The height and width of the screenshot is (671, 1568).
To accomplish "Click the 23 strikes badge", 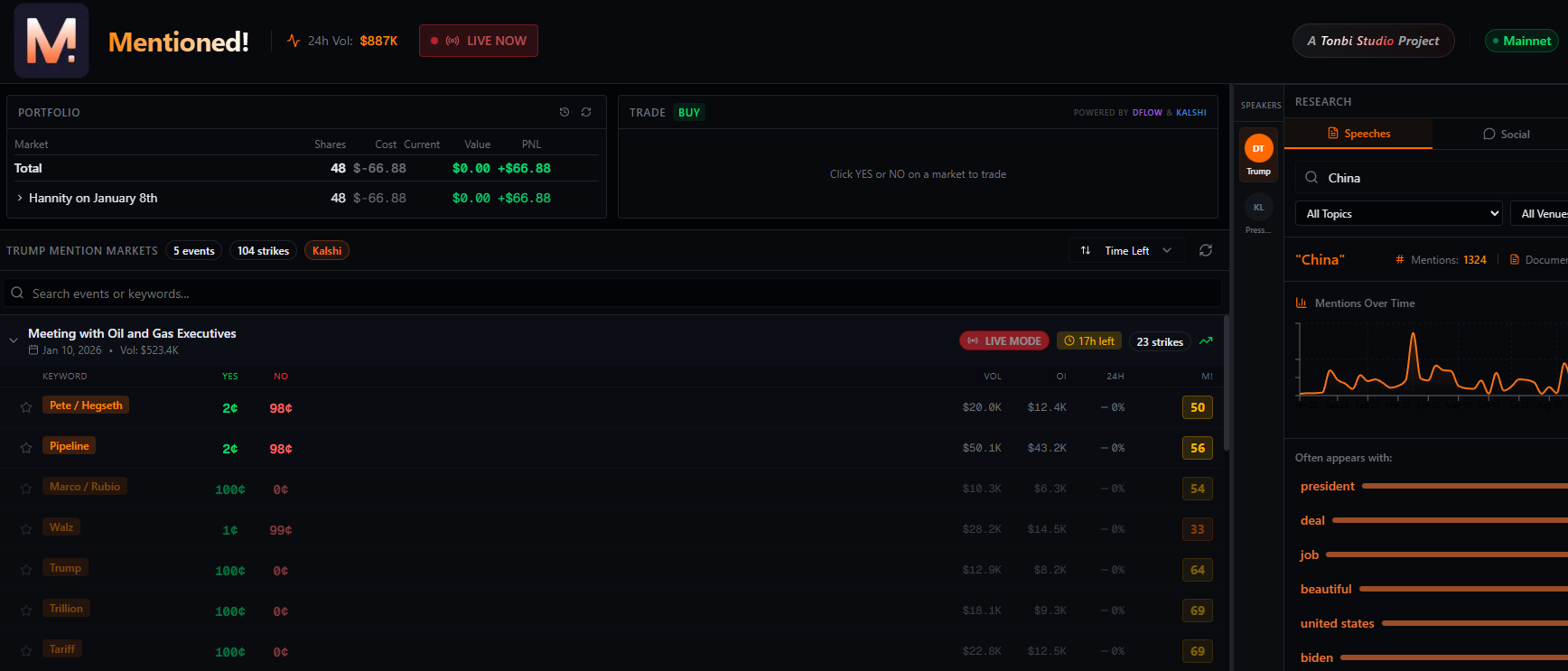I will 1160,341.
